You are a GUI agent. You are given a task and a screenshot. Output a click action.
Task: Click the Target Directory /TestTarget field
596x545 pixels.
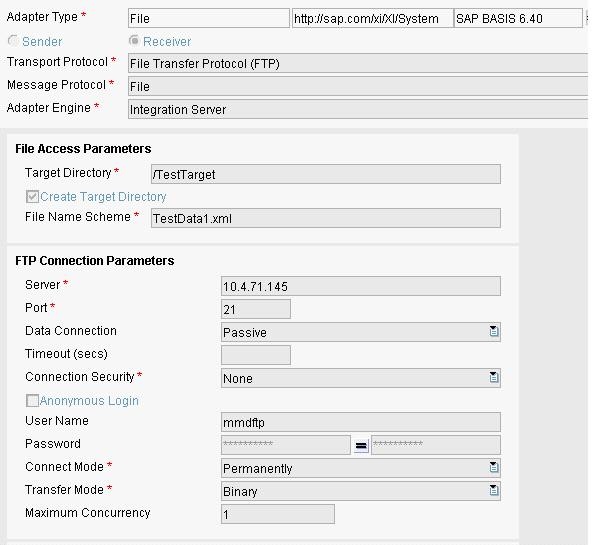[326, 174]
